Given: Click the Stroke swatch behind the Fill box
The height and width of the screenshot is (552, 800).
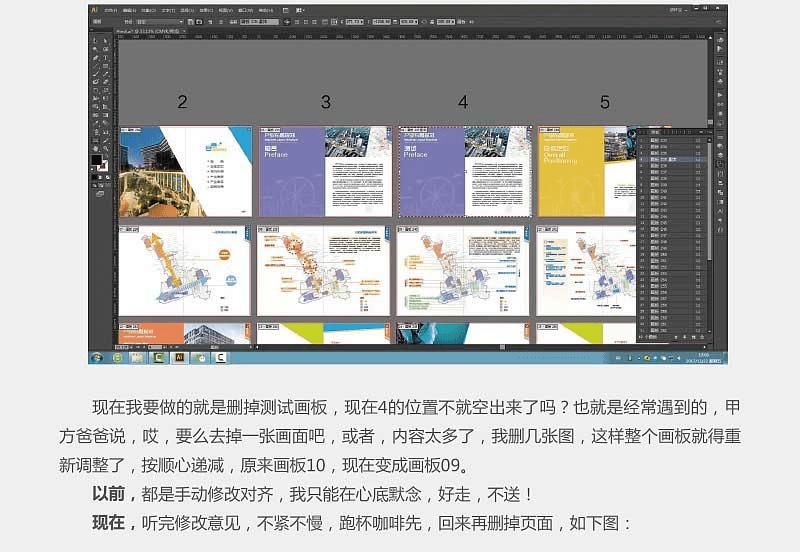Looking at the screenshot, I should click(104, 166).
